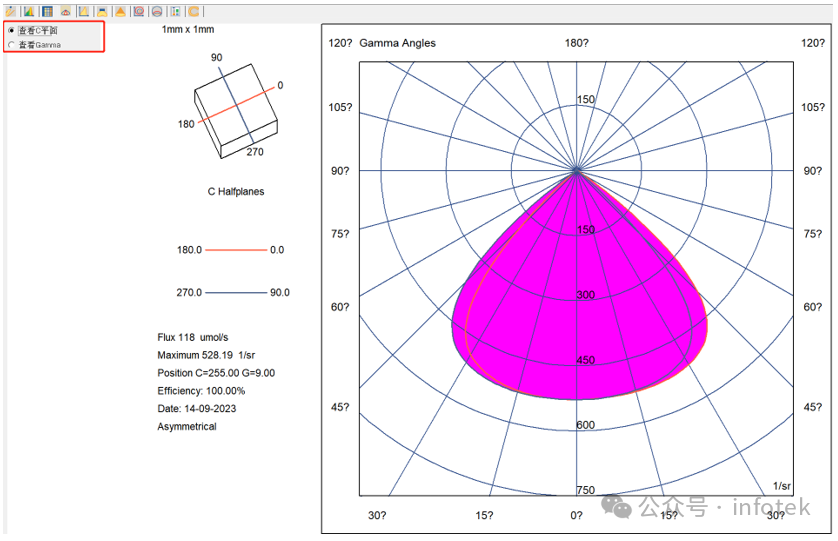Select the eye view icon in toolbar
Viewport: 838px width, 541px height.
point(66,11)
